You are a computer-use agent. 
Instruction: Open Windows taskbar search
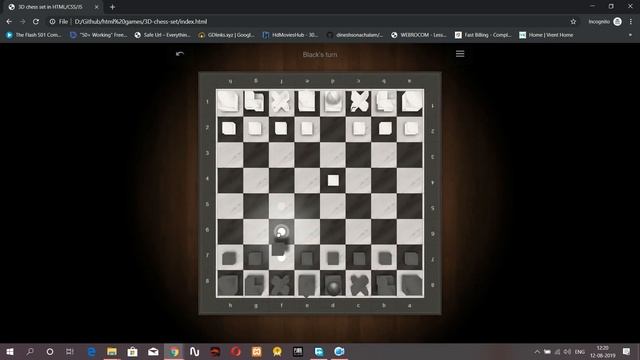pos(30,351)
